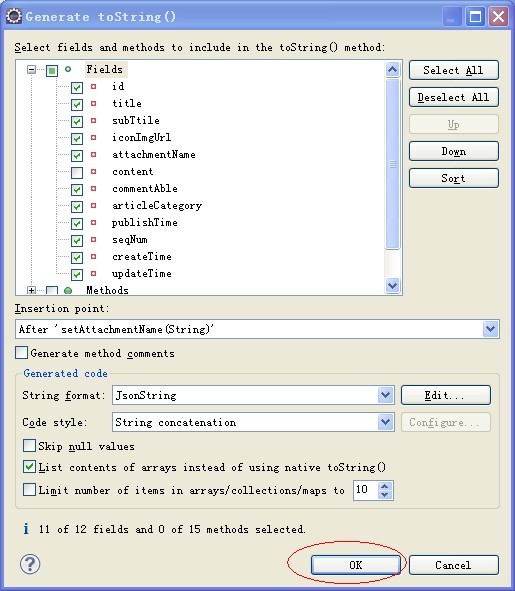Enable Limit number of items checkbox
The height and width of the screenshot is (591, 515).
pos(29,490)
